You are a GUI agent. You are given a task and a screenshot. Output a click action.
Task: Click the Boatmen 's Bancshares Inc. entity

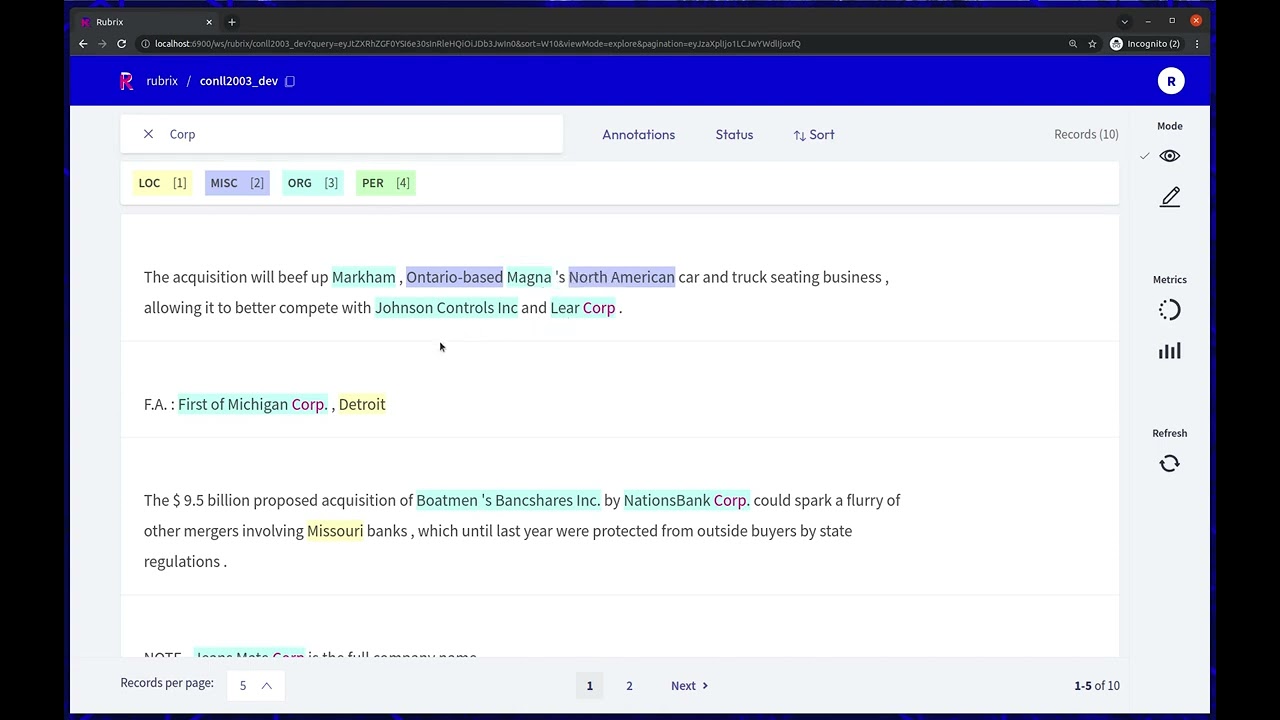click(508, 500)
